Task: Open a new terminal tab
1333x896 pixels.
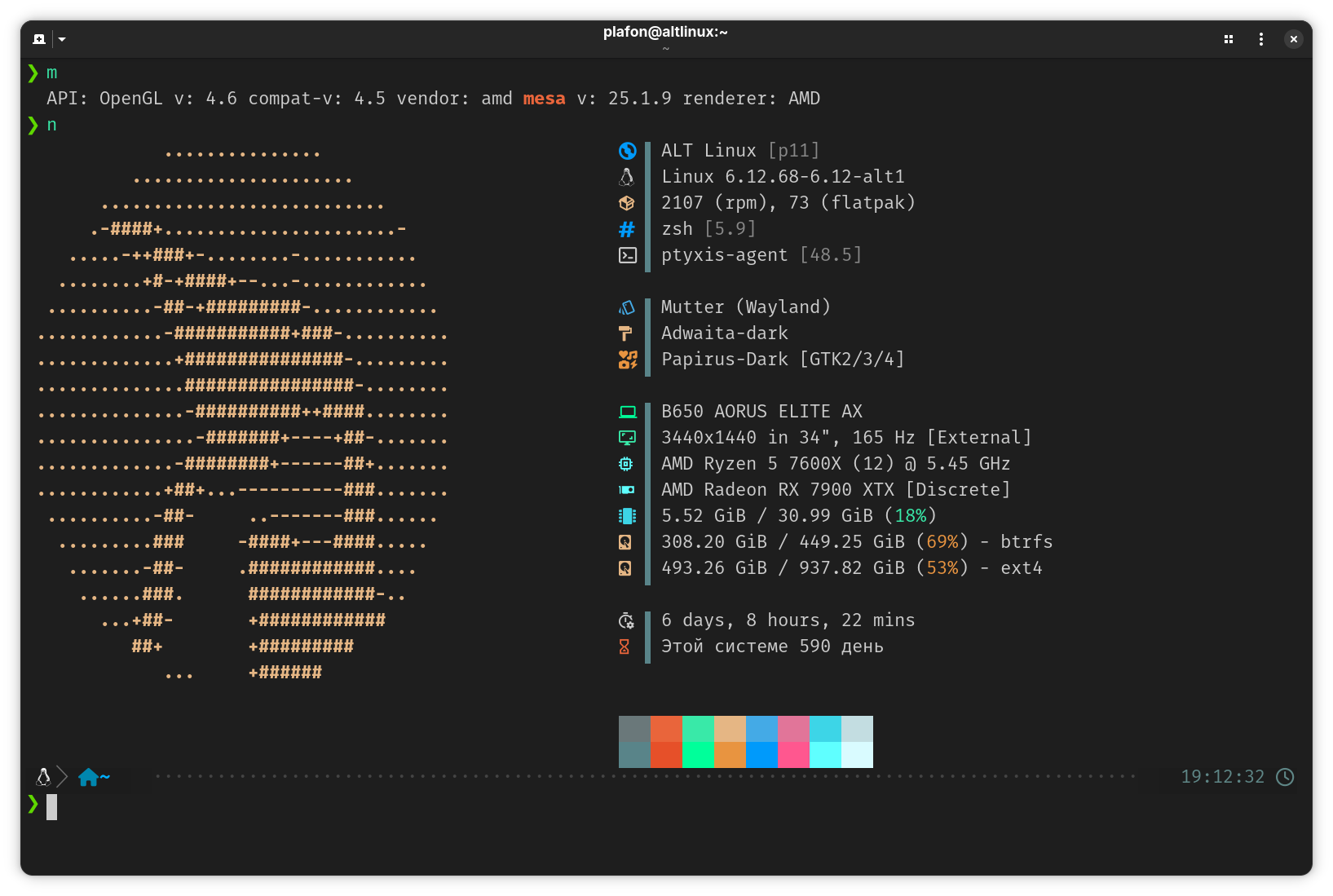Action: pyautogui.click(x=39, y=39)
